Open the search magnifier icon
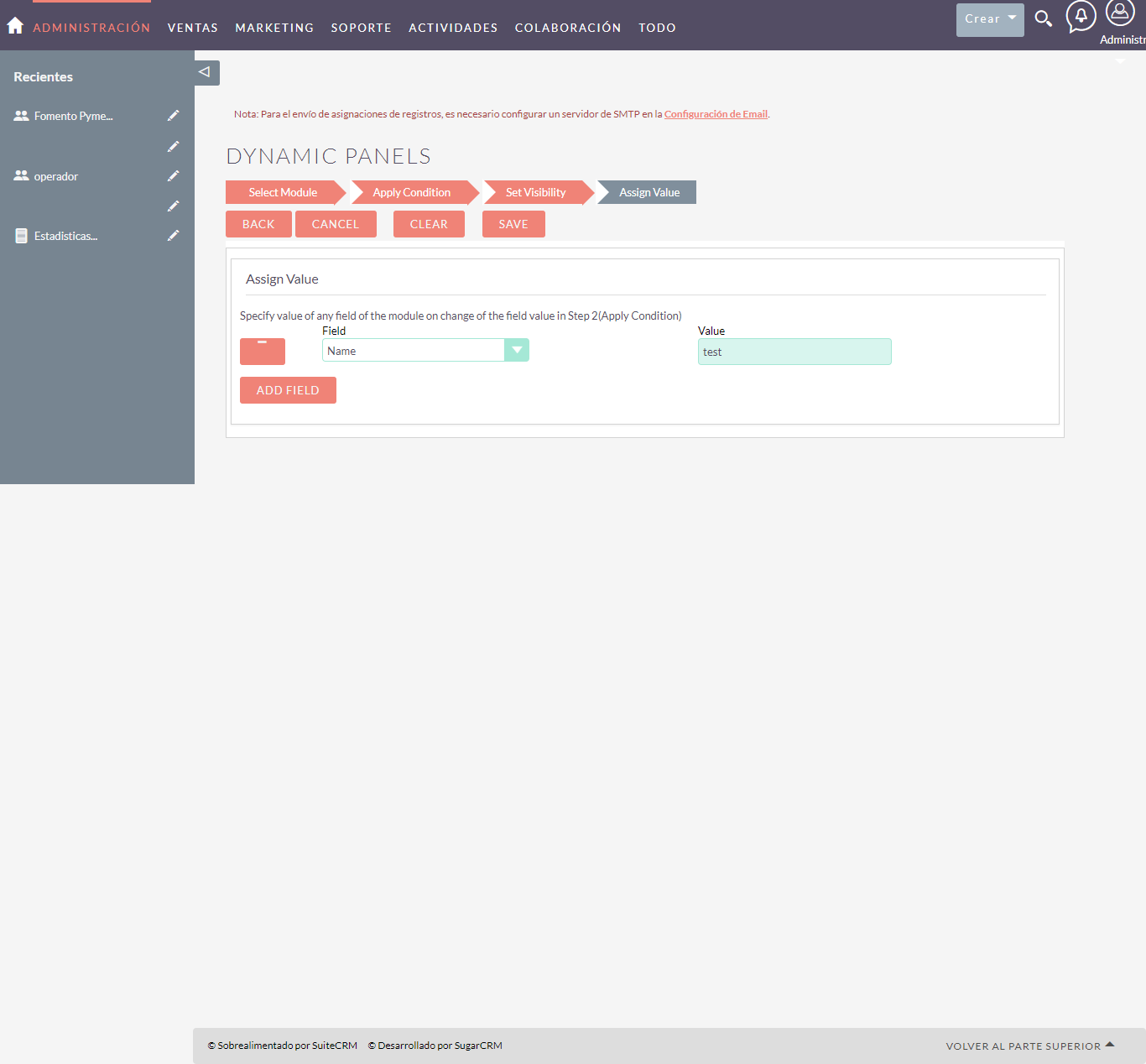This screenshot has width=1146, height=1064. pyautogui.click(x=1043, y=18)
